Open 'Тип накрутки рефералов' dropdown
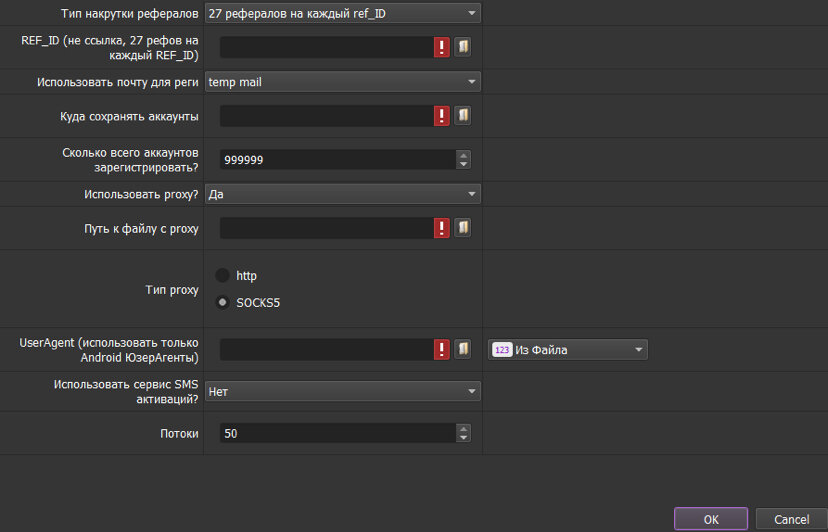This screenshot has height=532, width=828. (x=342, y=13)
